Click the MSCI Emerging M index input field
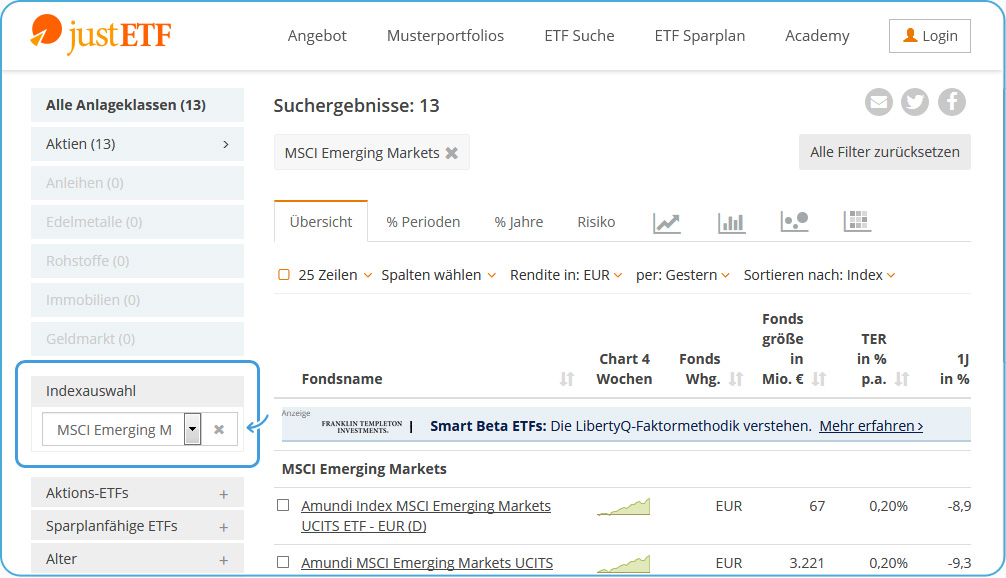This screenshot has height=578, width=1006. (114, 430)
